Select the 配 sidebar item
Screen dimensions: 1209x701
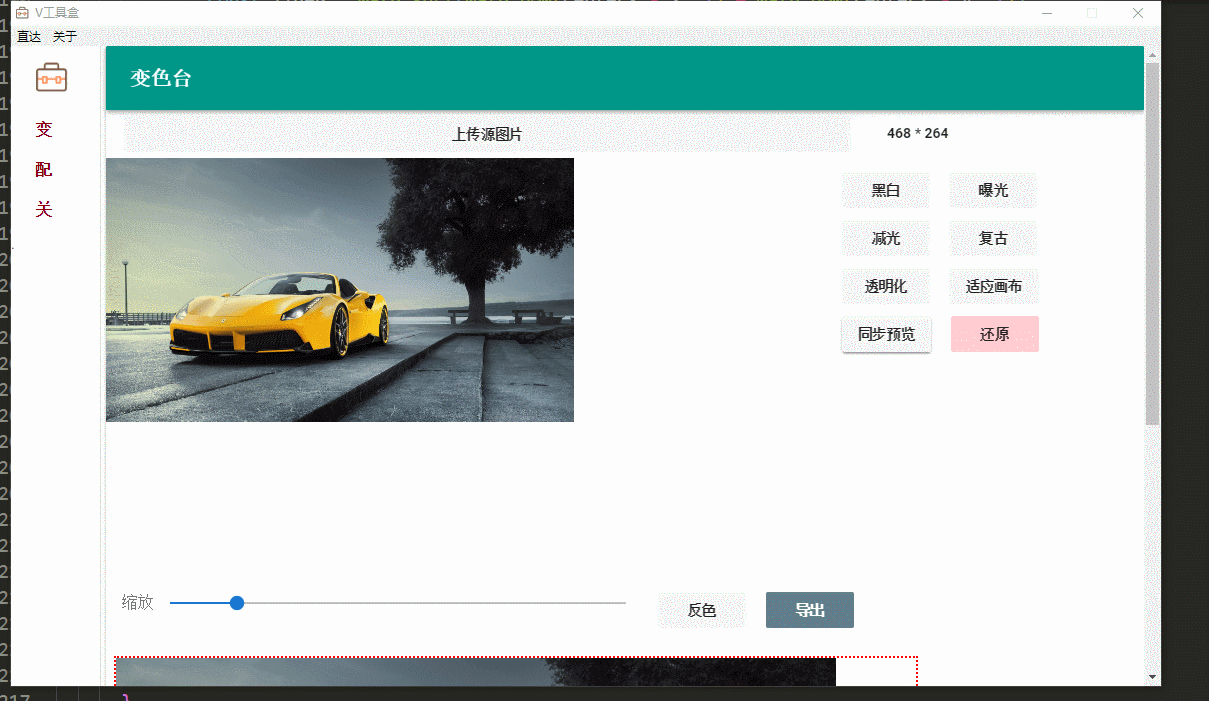click(x=44, y=169)
